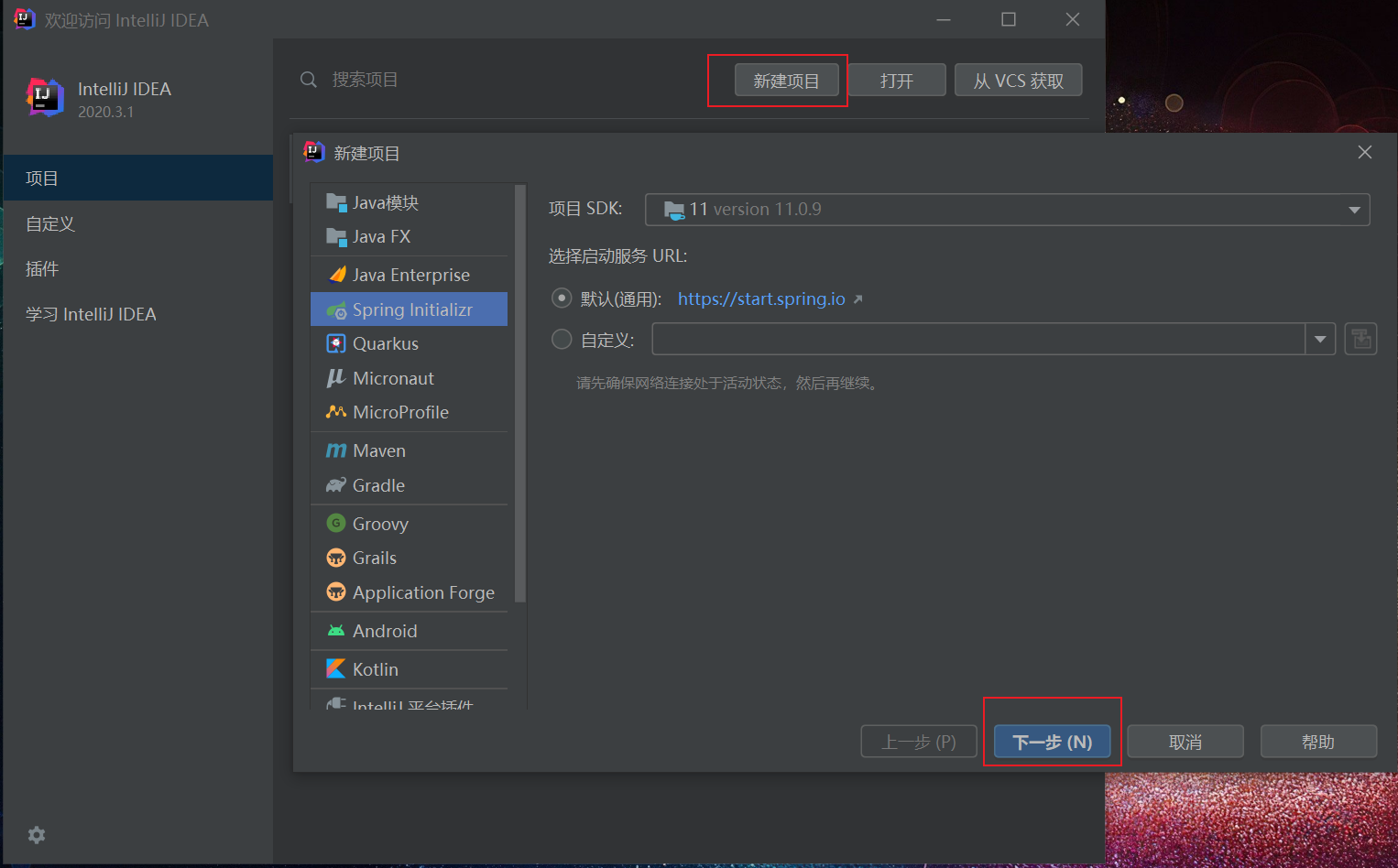Open the 自定义 tab in the sidebar
Viewport: 1398px width, 868px height.
coord(138,223)
